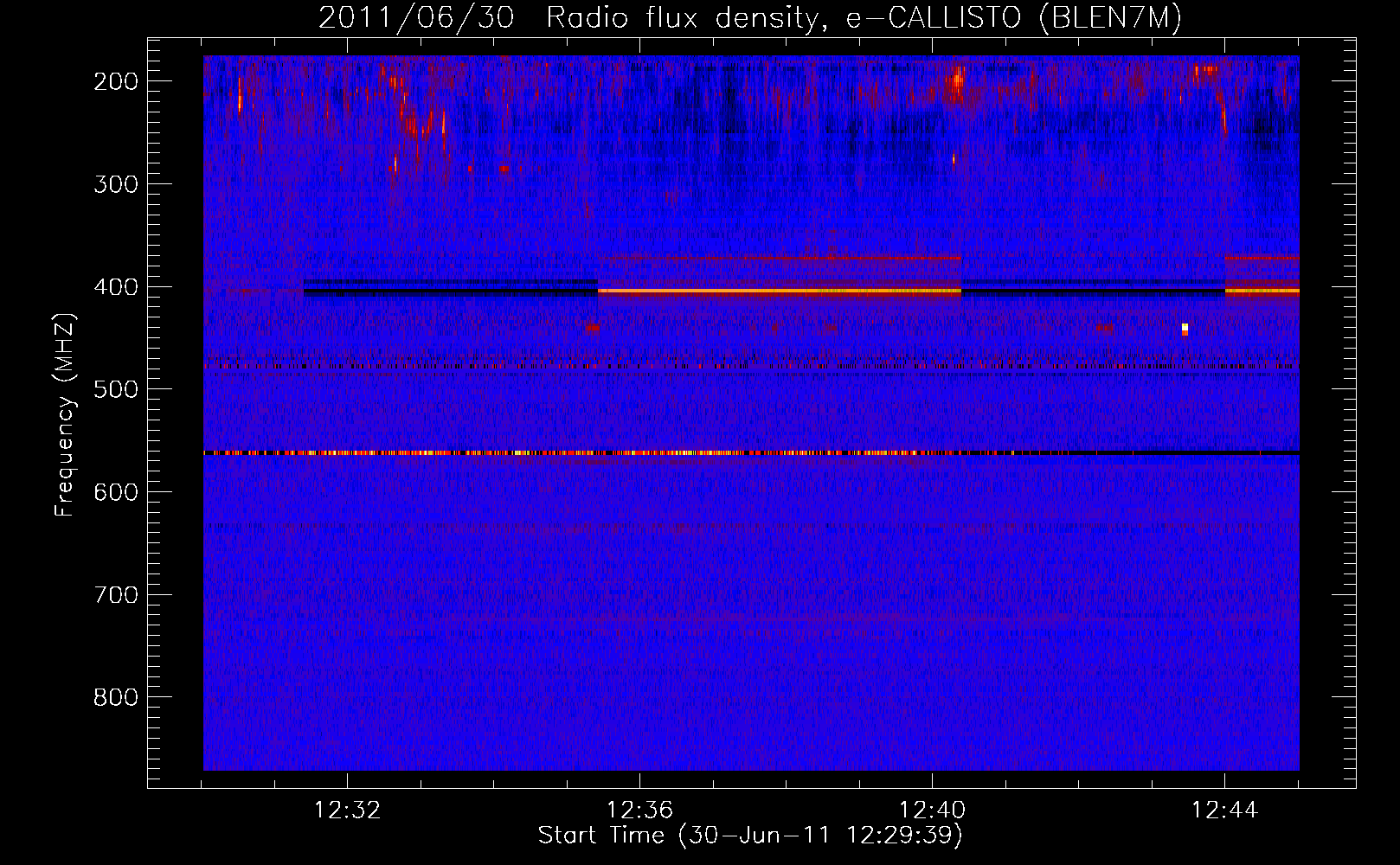Click the 500 frequency tick label
1400x865 pixels.
[116, 389]
